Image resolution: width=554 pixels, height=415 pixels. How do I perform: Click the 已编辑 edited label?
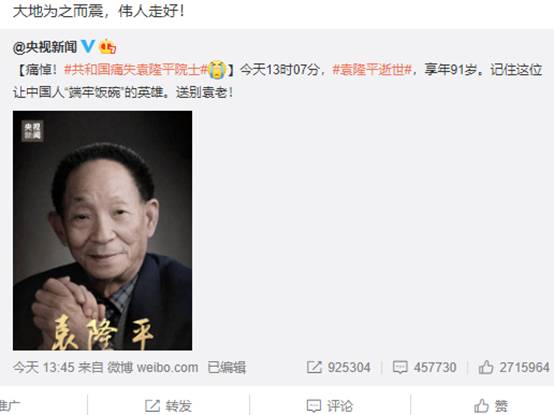point(226,367)
